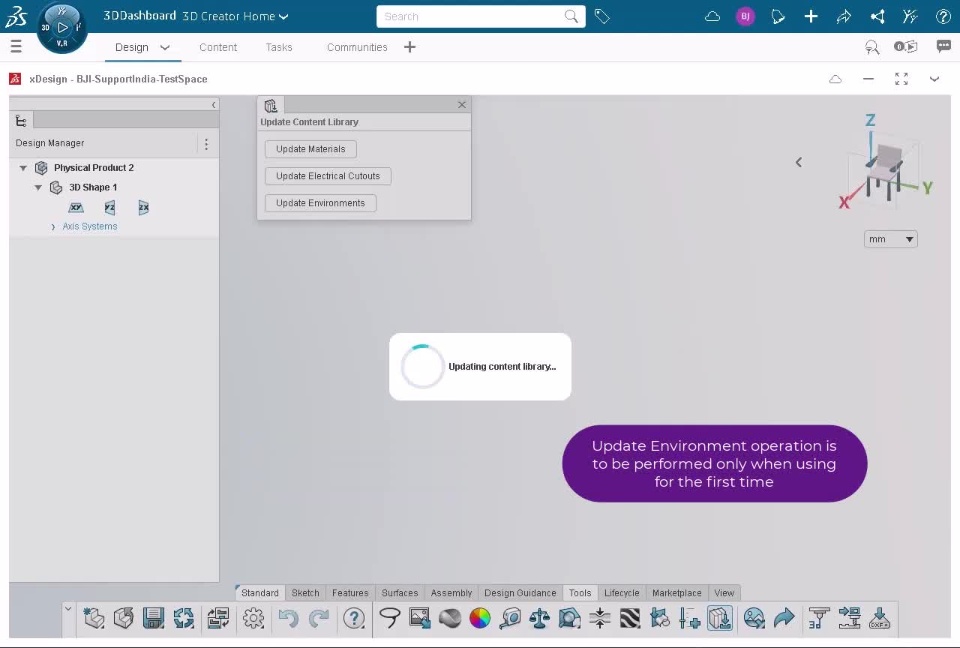Switch to the Communities tab
This screenshot has height=648, width=960.
pos(357,47)
